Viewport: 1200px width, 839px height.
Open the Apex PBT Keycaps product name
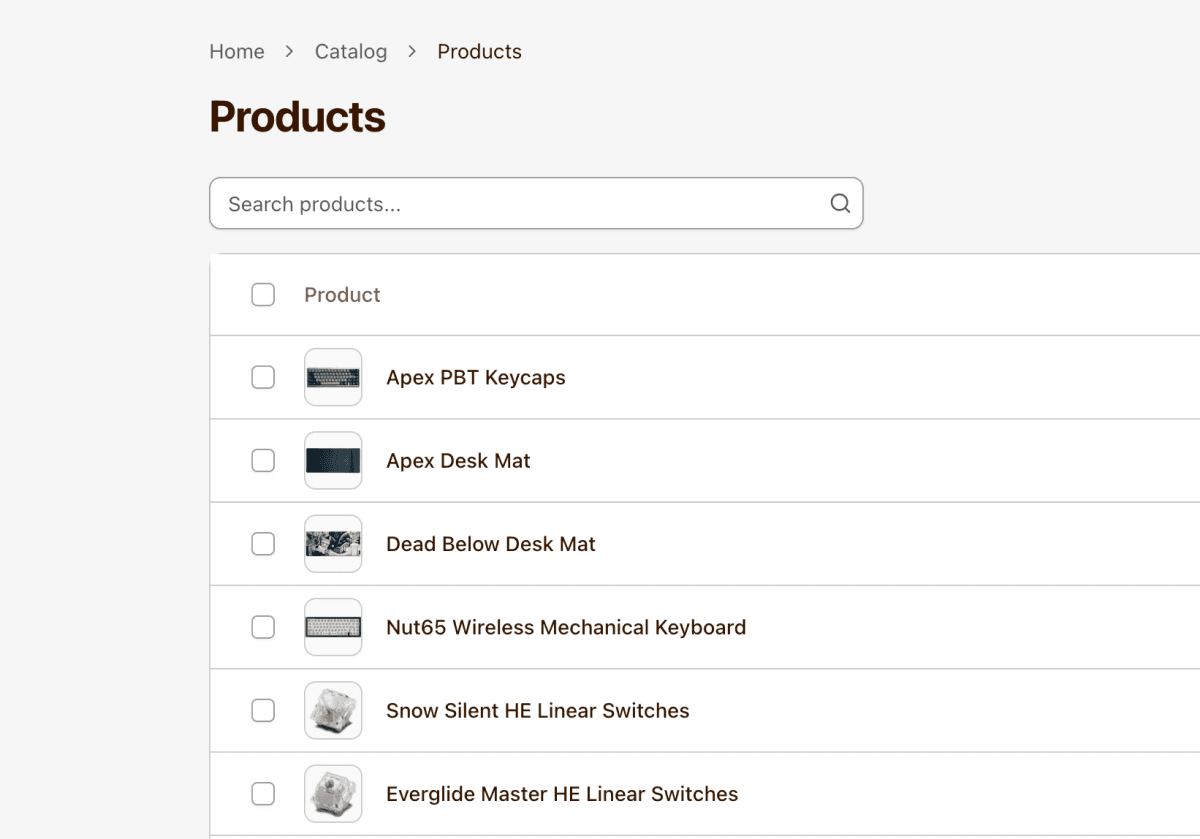[x=476, y=377]
